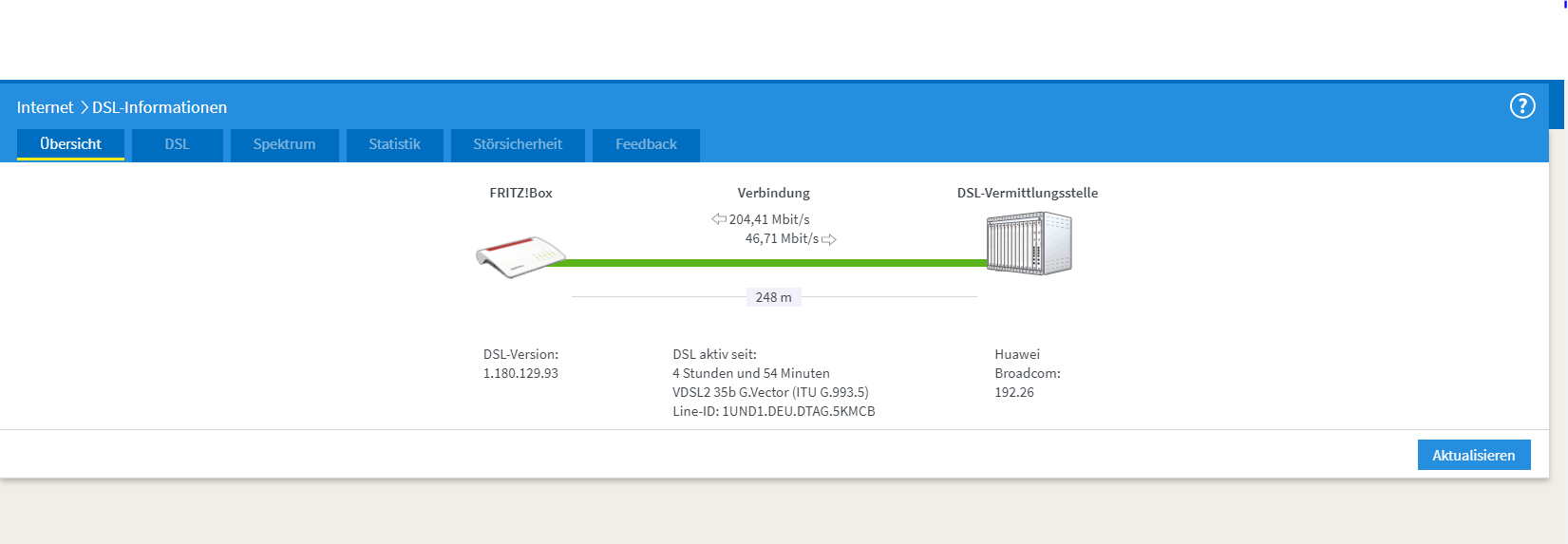The width and height of the screenshot is (1568, 544).
Task: Click the FRITZ!Box router image
Action: tap(520, 256)
